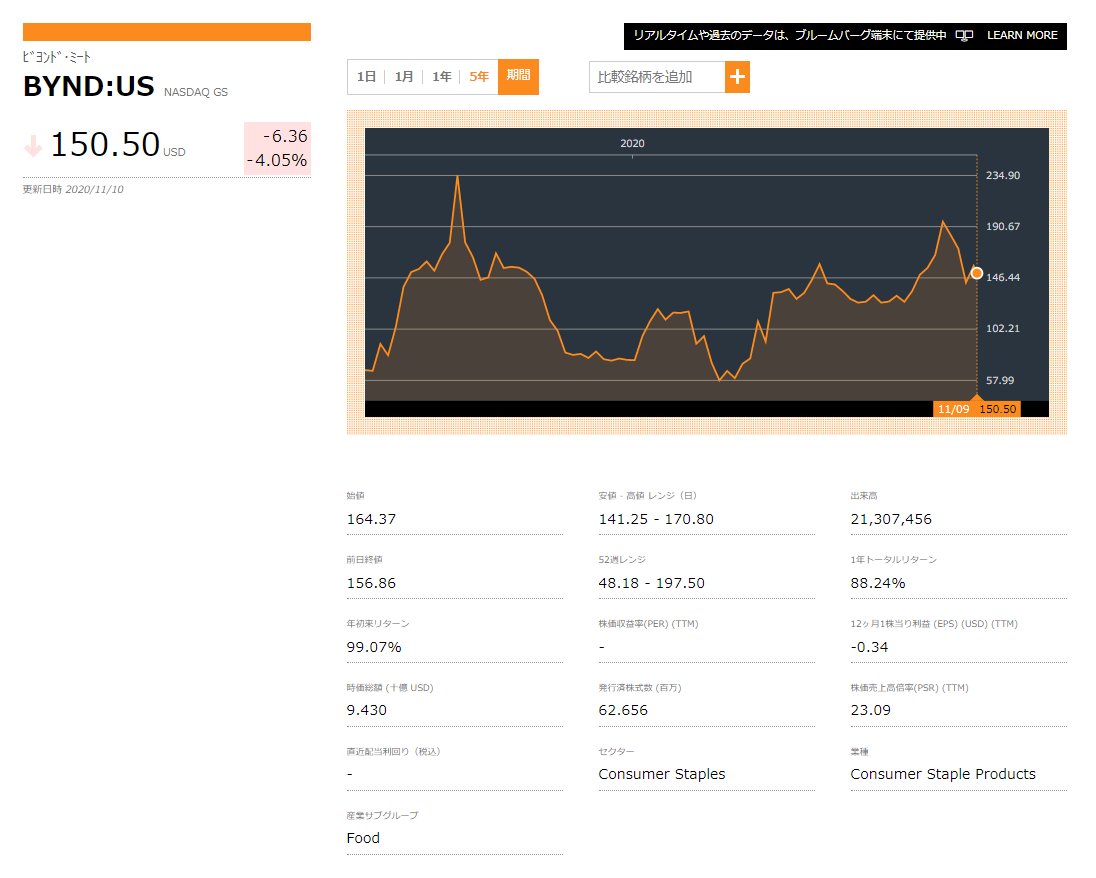Click the terminal monitor icon in banner
Screen dimensions: 1096x878
click(964, 36)
